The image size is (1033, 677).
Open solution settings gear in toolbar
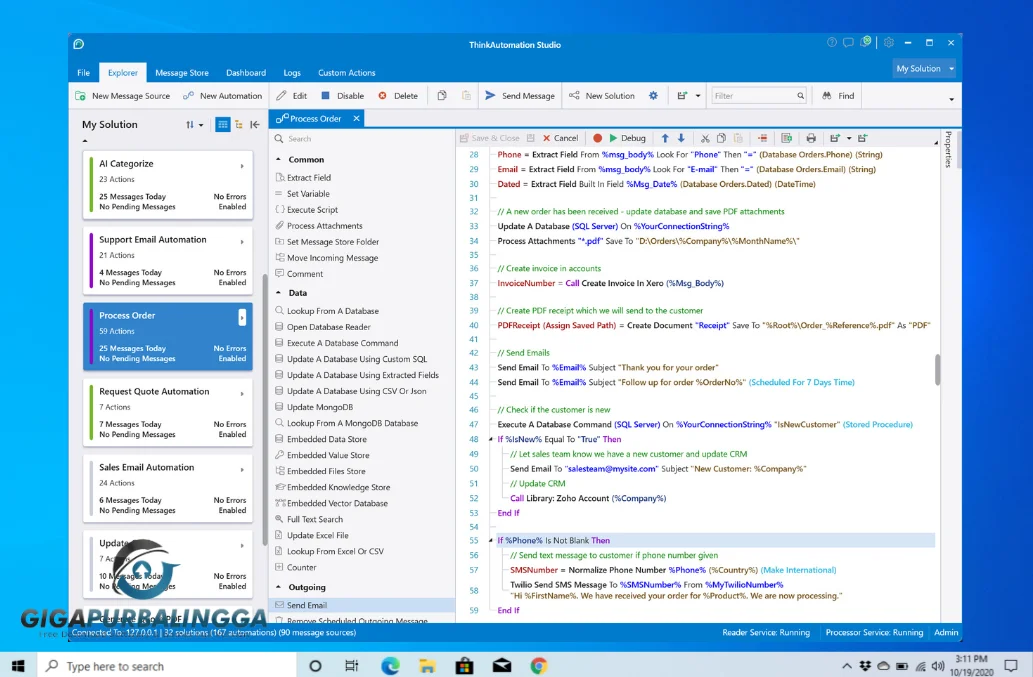pos(653,95)
